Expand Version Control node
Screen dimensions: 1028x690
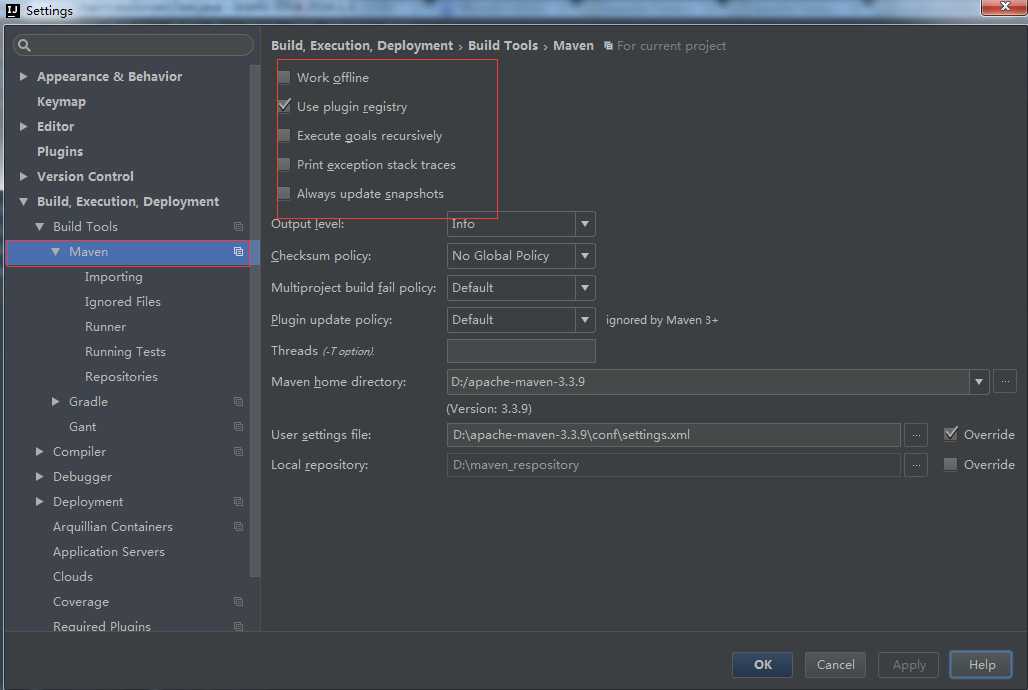tap(24, 176)
